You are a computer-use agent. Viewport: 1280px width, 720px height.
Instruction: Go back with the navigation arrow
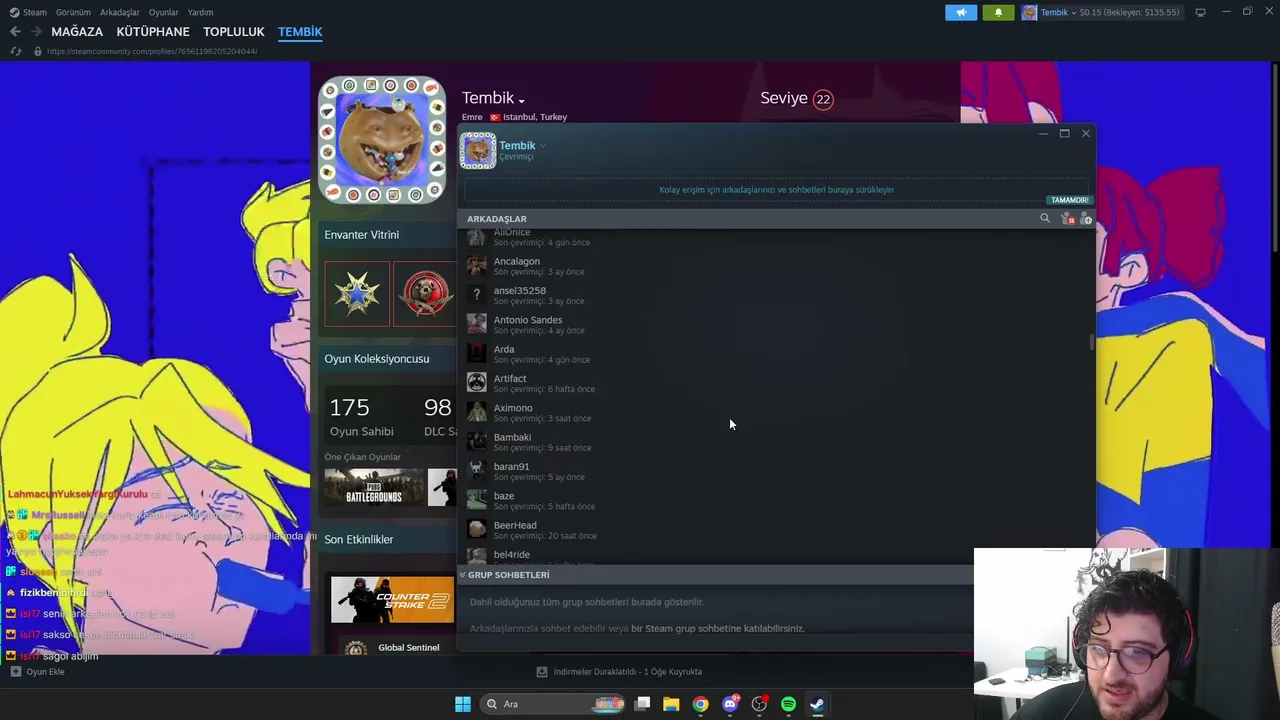15,32
